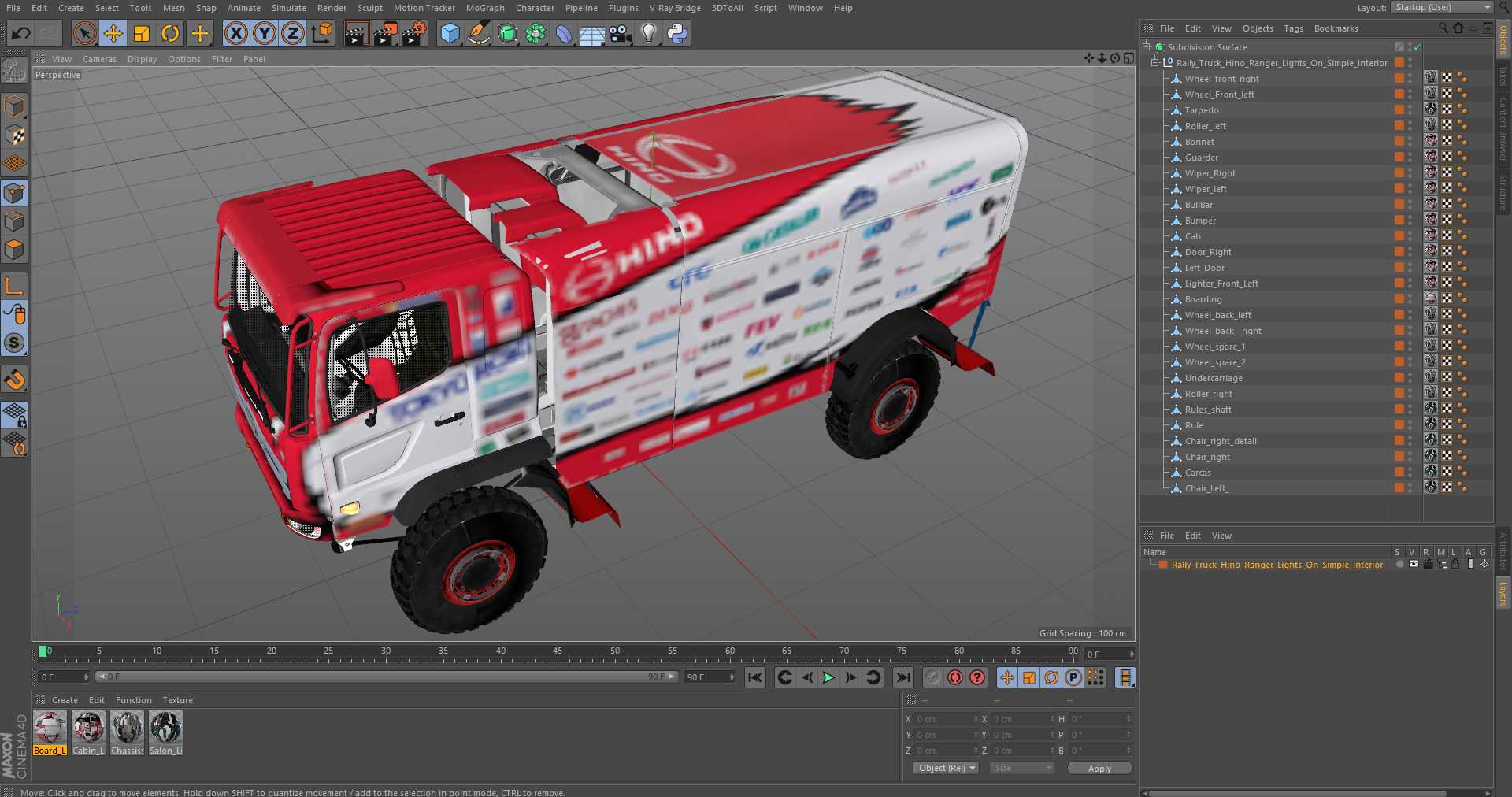
Task: Select the Bonnet object
Action: (1199, 142)
